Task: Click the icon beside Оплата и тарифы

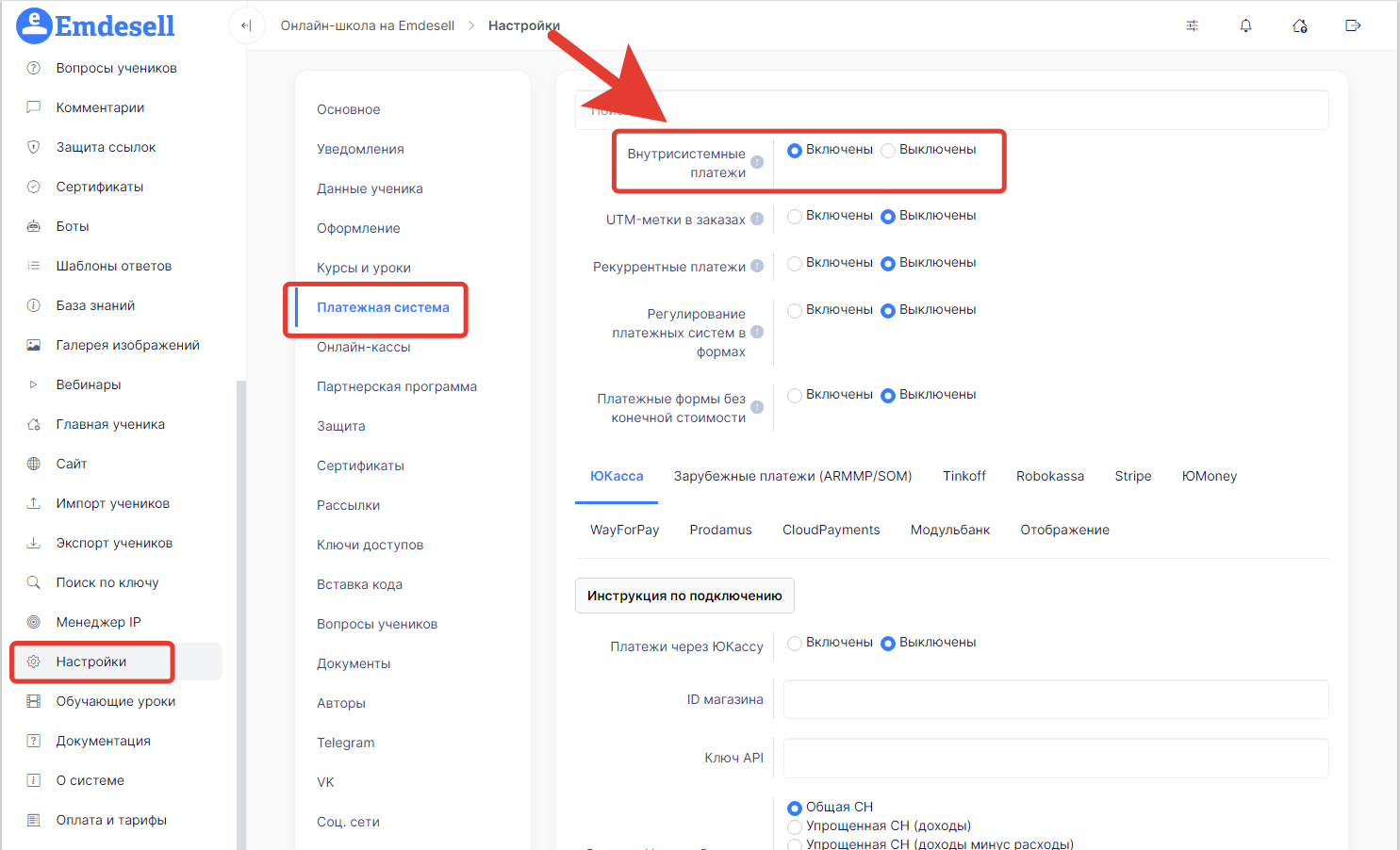Action: click(34, 820)
